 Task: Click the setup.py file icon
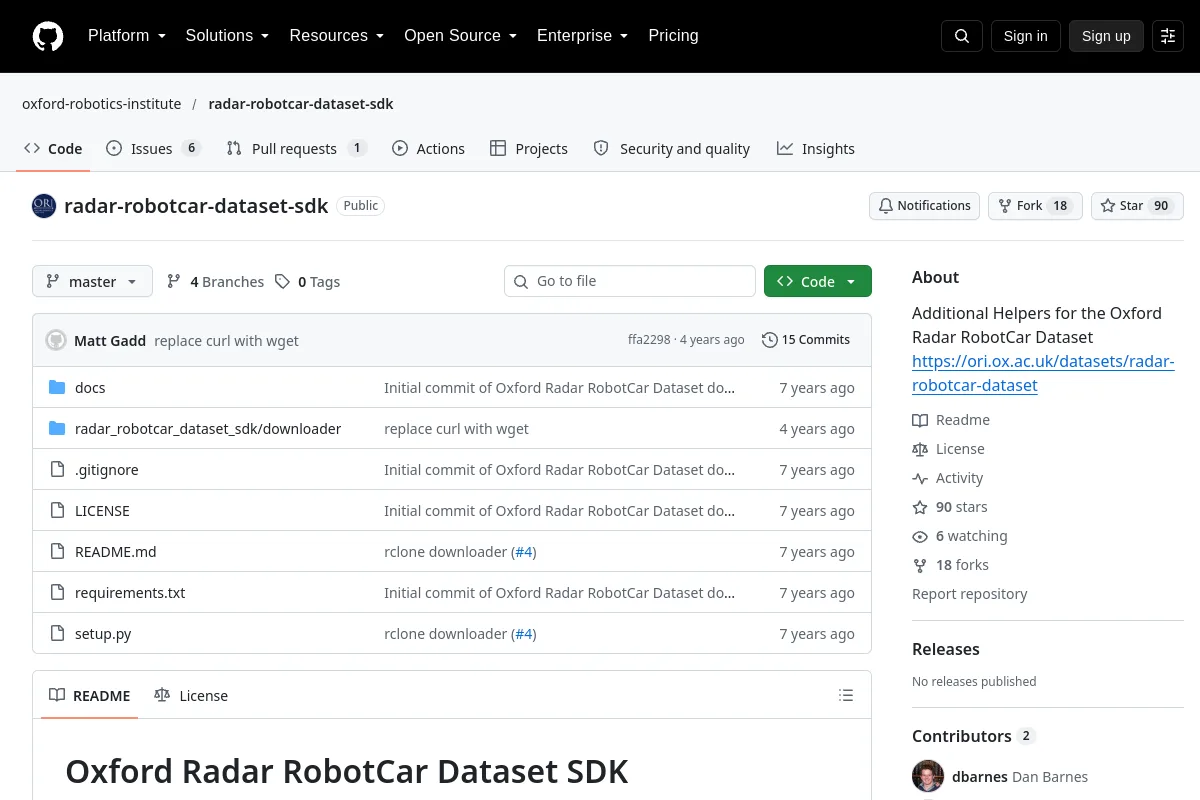pyautogui.click(x=57, y=634)
